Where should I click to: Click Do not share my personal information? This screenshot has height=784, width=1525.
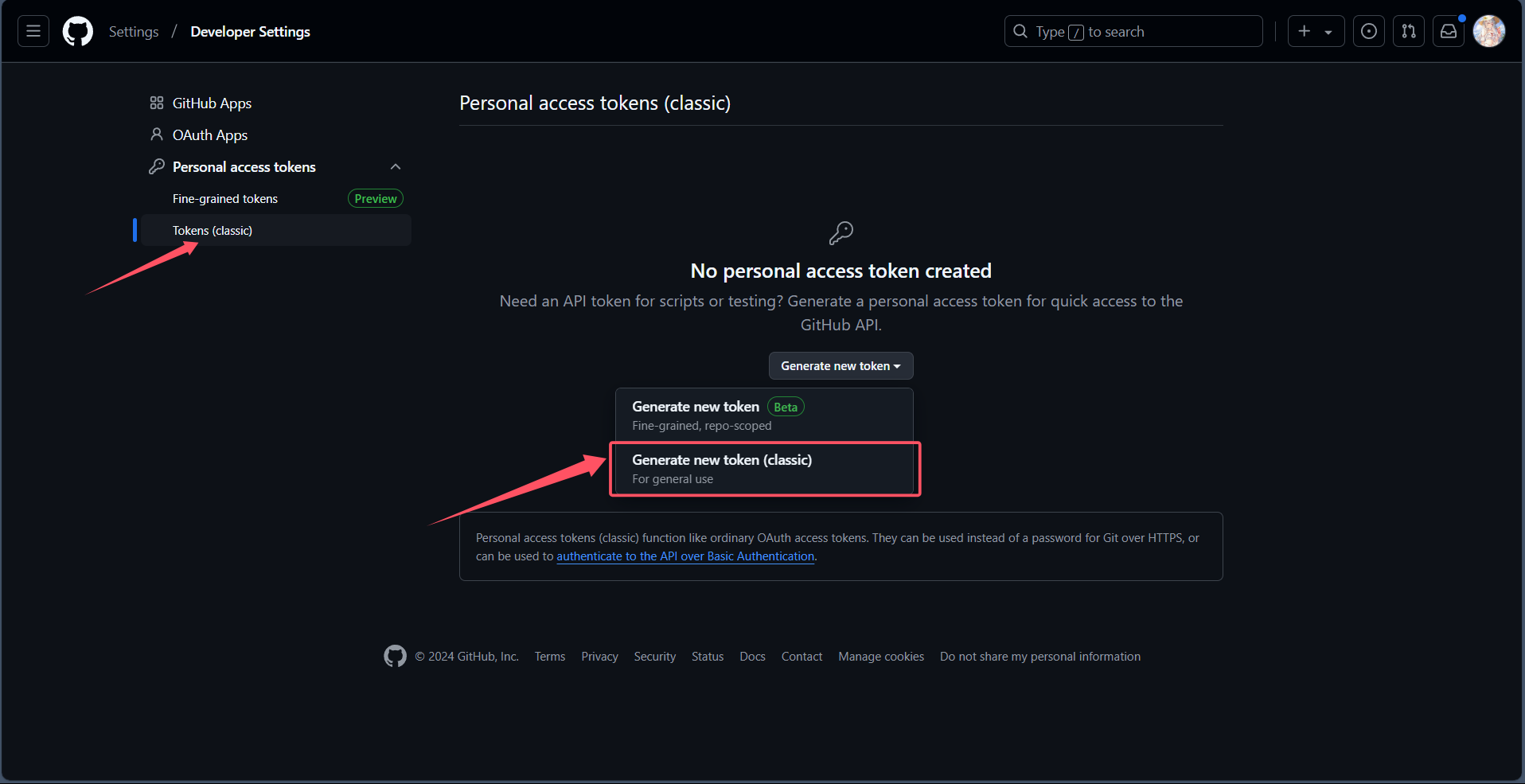1040,657
